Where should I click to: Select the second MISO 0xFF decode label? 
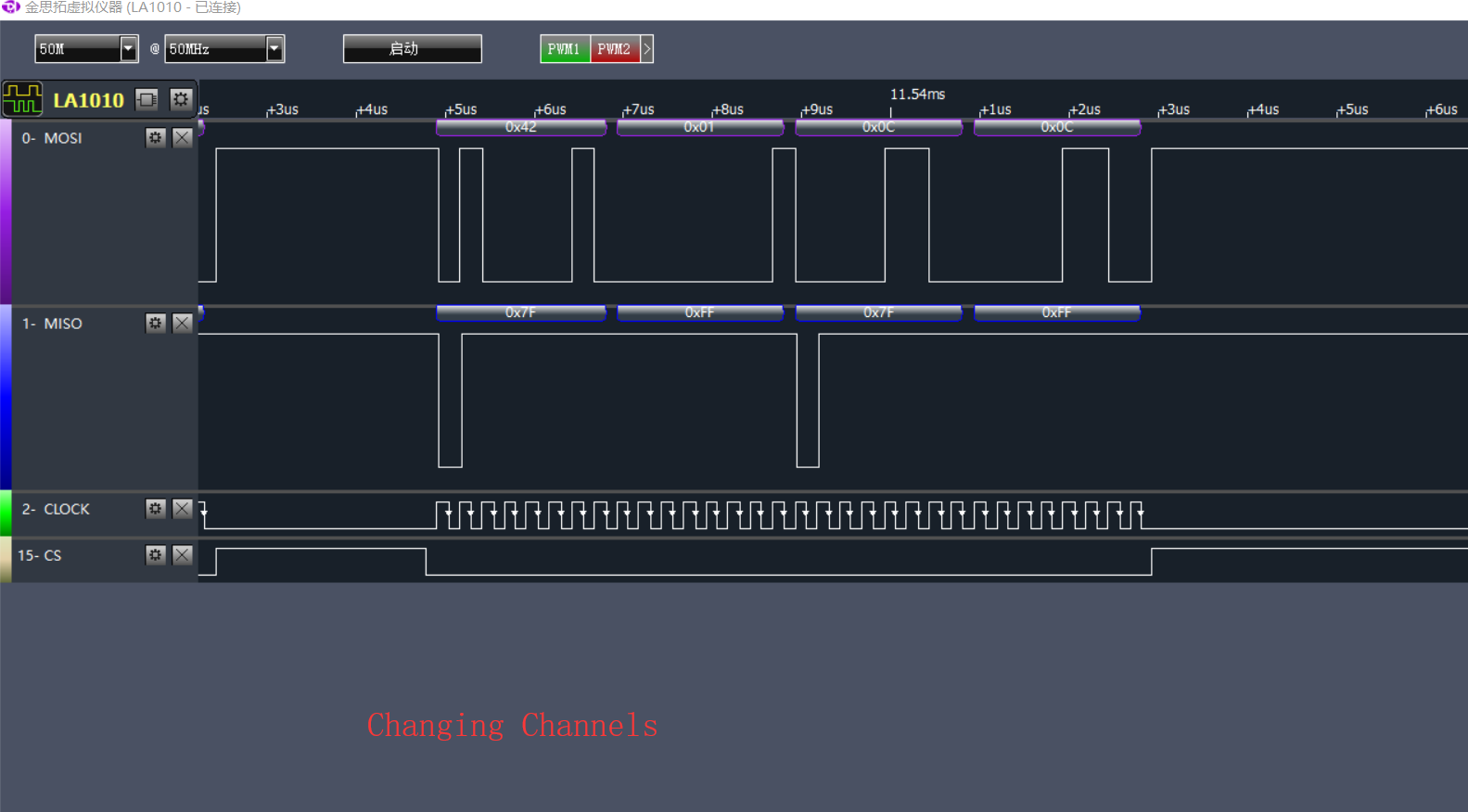(x=1057, y=312)
